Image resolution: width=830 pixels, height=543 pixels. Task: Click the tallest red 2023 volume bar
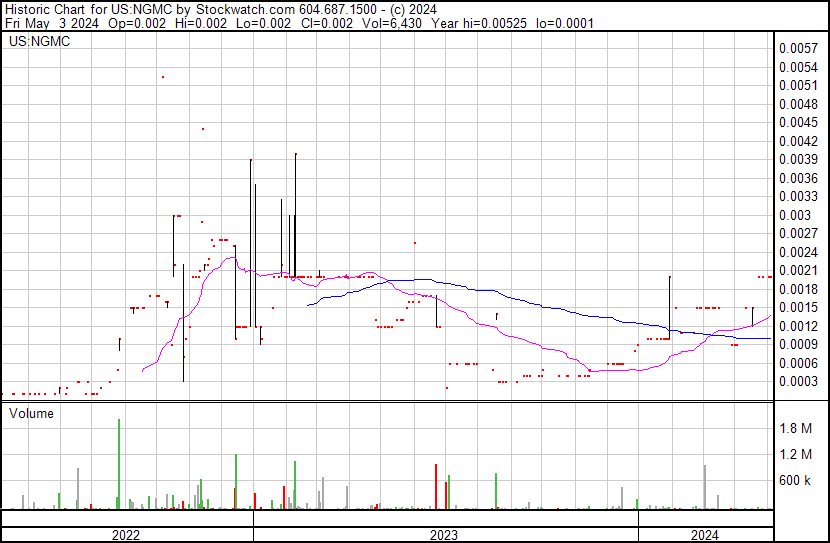[x=436, y=487]
